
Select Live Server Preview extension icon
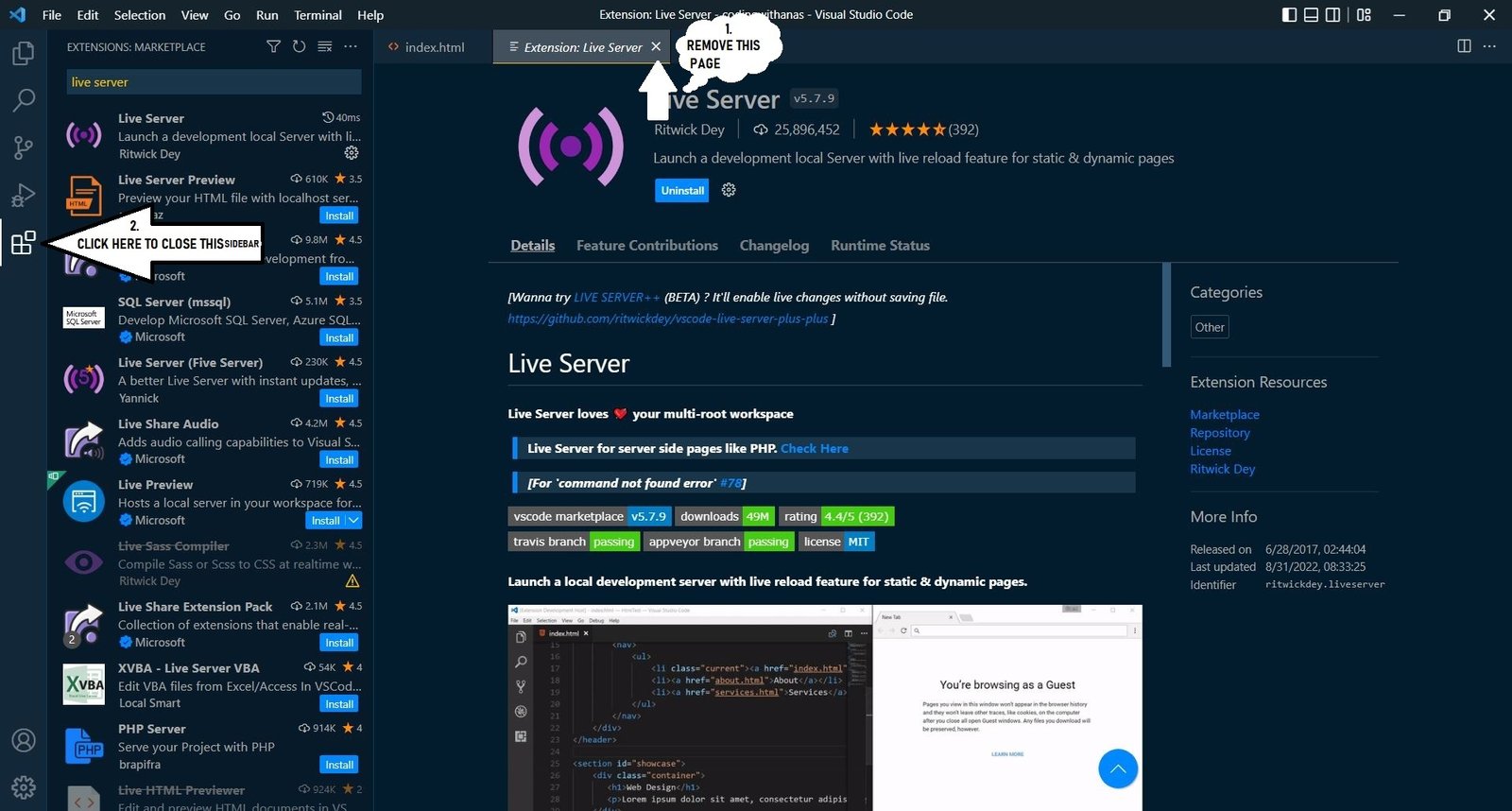pos(84,197)
